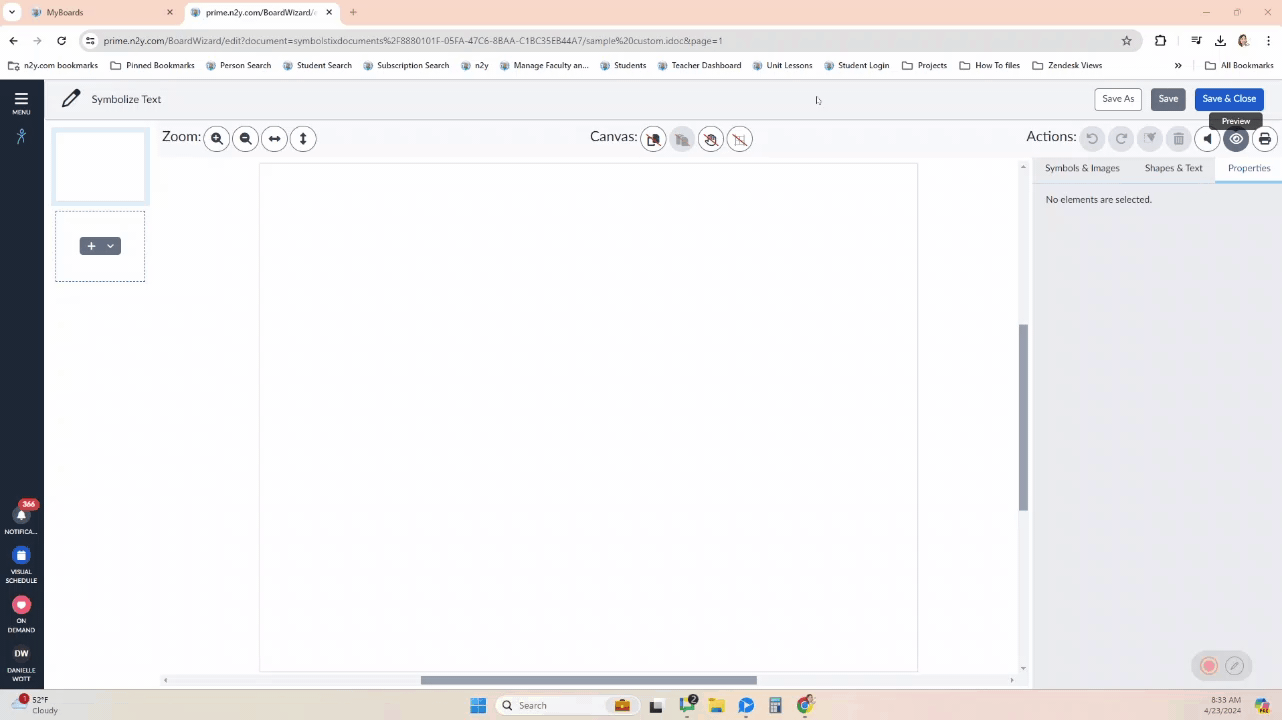Click the Redo action icon
The image size is (1282, 720).
(x=1121, y=139)
